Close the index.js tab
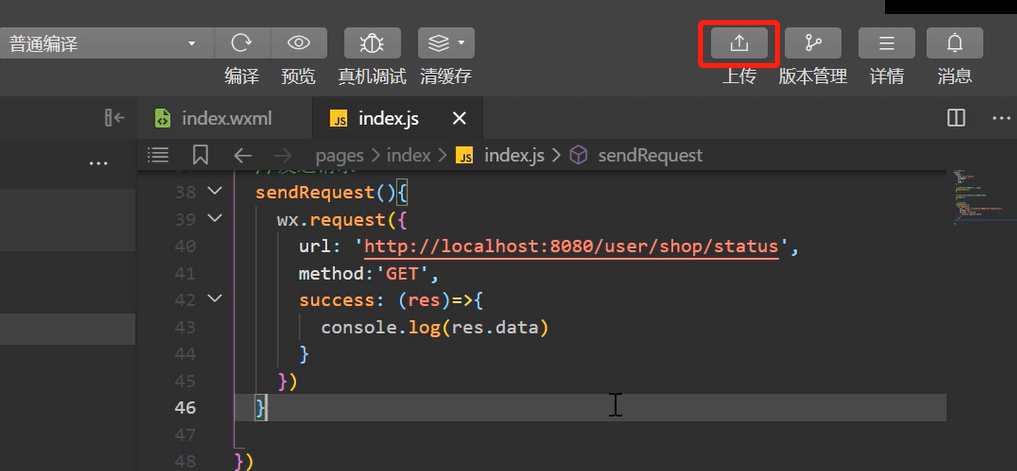 pos(459,118)
